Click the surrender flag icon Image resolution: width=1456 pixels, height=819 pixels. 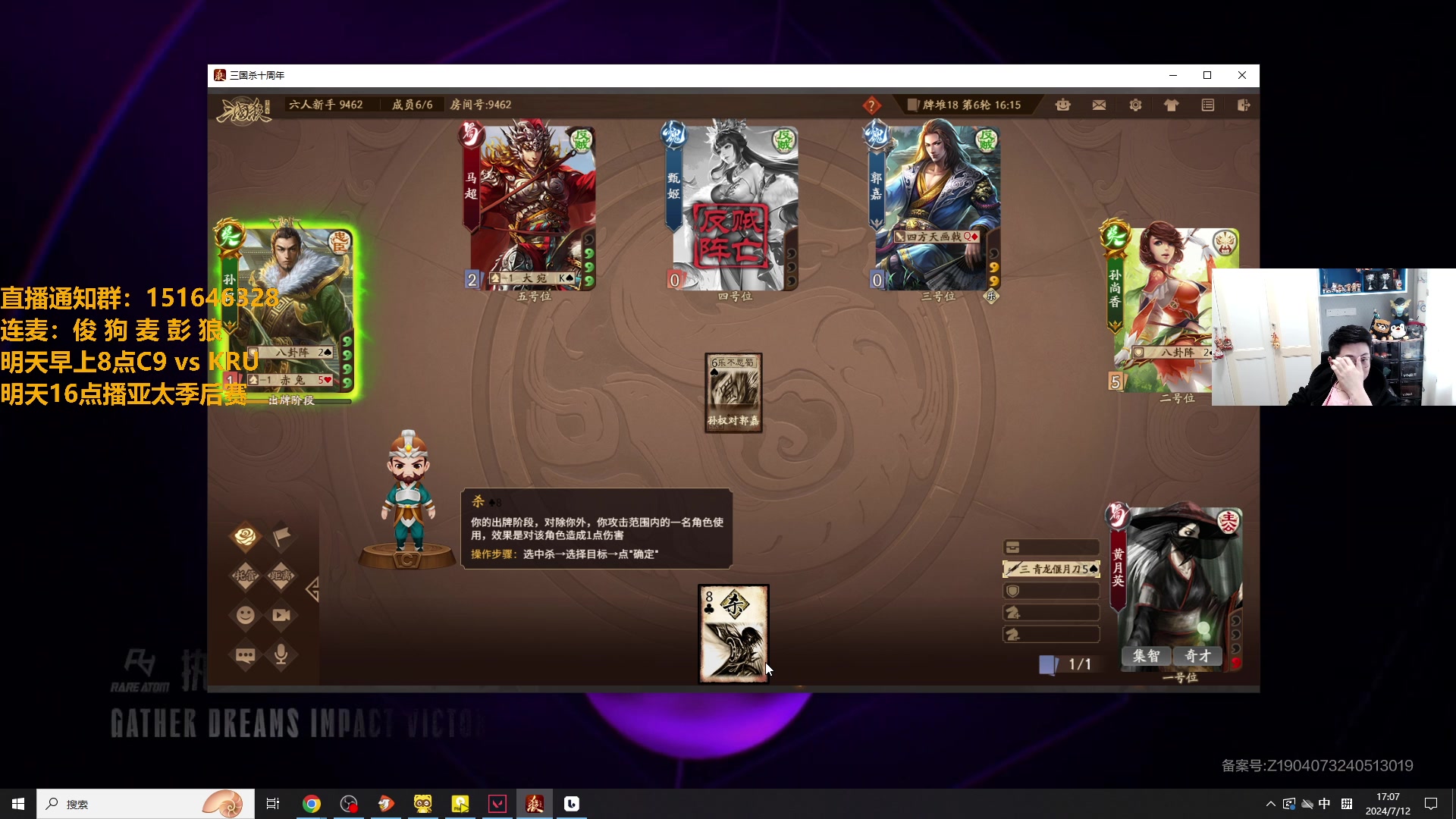coord(281,537)
